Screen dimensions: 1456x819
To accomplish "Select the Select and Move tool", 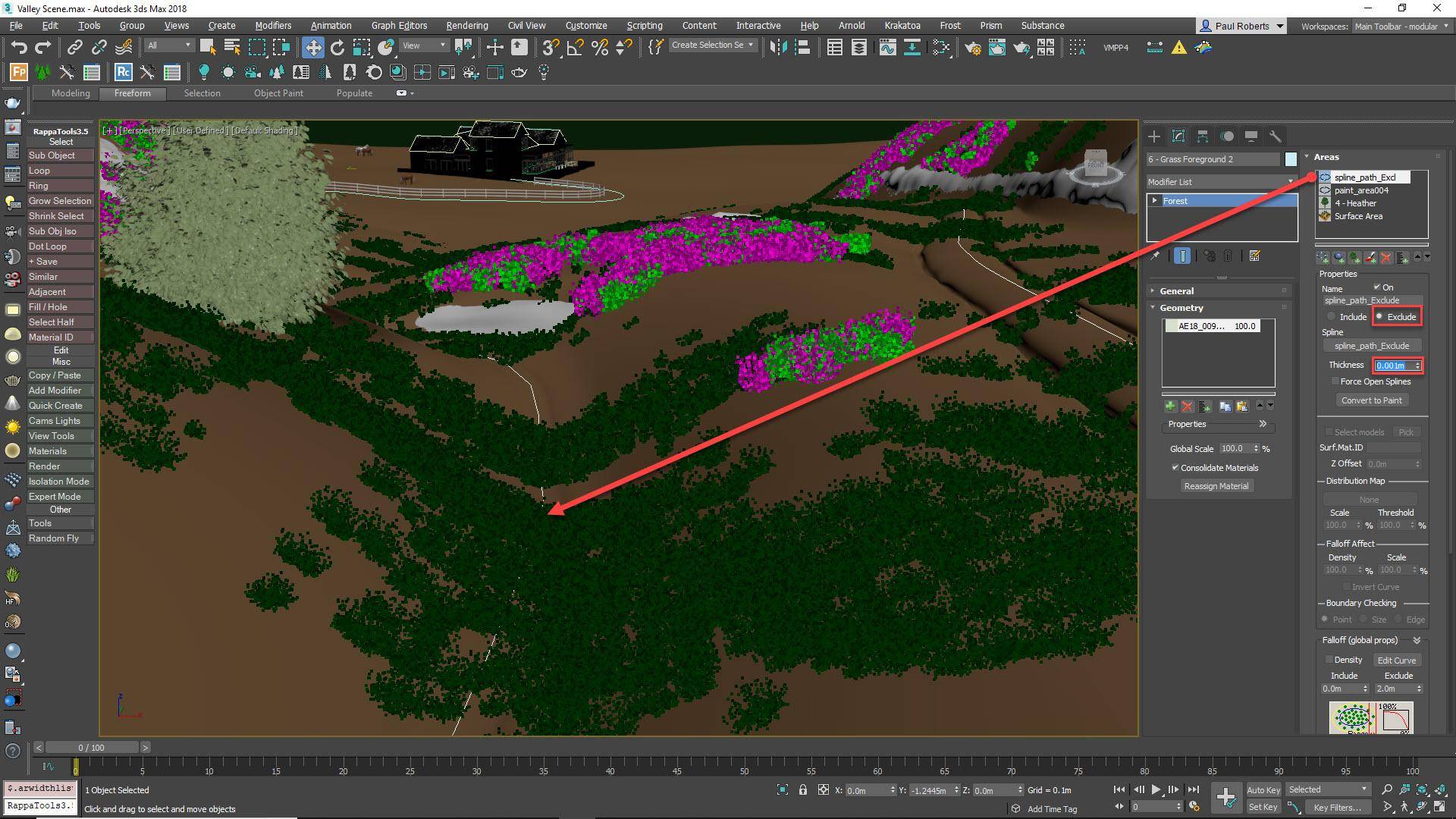I will tap(313, 47).
